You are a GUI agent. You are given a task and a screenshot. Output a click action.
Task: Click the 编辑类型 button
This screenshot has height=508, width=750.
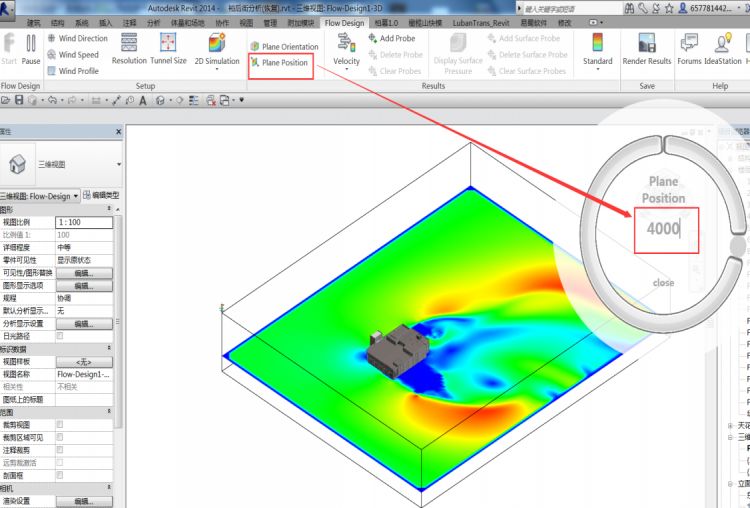point(101,195)
